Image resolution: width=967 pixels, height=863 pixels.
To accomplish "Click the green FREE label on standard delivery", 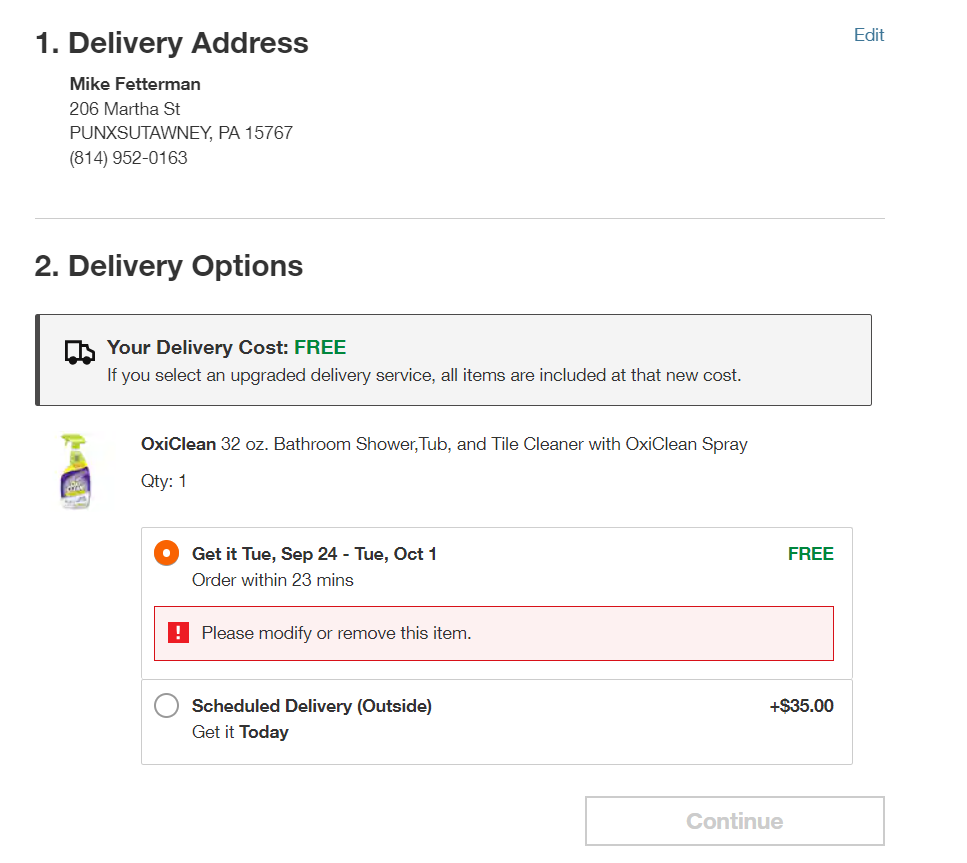I will 810,554.
